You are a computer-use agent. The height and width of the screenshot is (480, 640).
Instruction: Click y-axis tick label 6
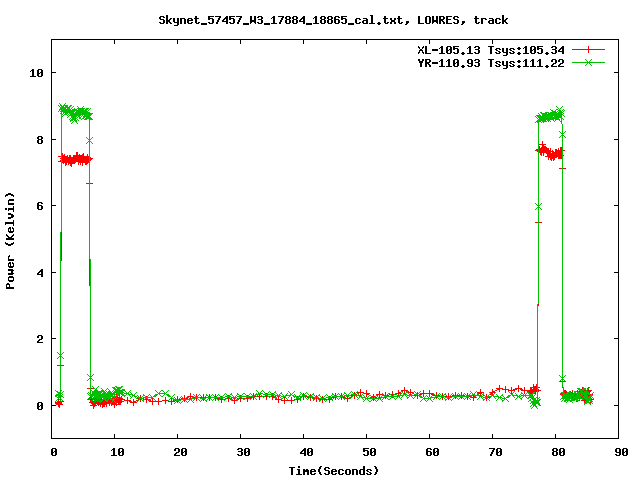click(40, 206)
